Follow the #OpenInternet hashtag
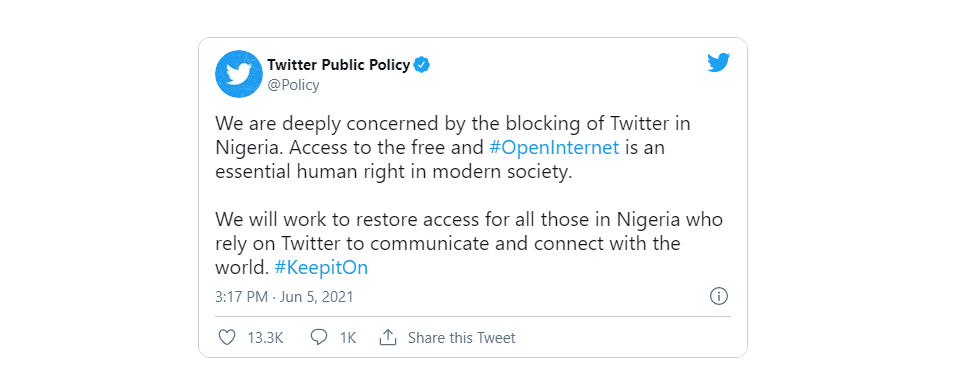Image resolution: width=966 pixels, height=369 pixels. point(554,148)
